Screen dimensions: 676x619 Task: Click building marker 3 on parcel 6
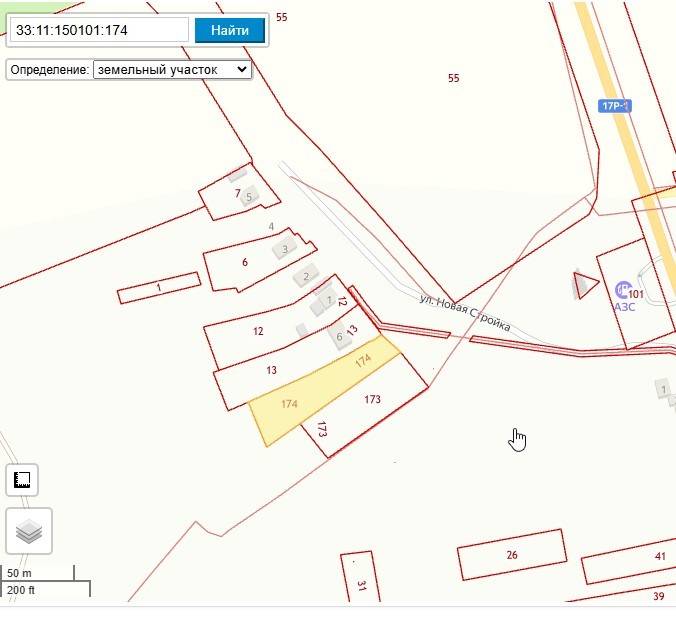(x=286, y=249)
